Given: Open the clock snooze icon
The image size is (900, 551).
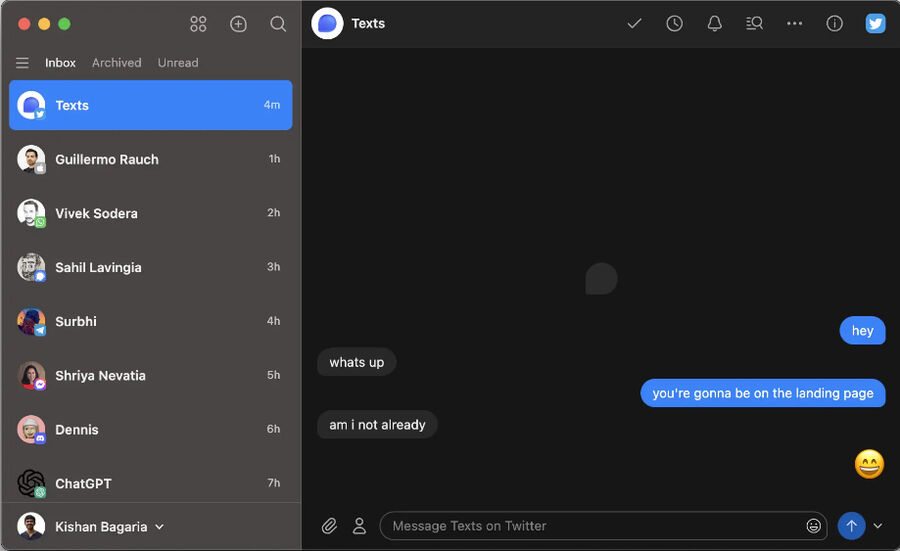Looking at the screenshot, I should 674,24.
